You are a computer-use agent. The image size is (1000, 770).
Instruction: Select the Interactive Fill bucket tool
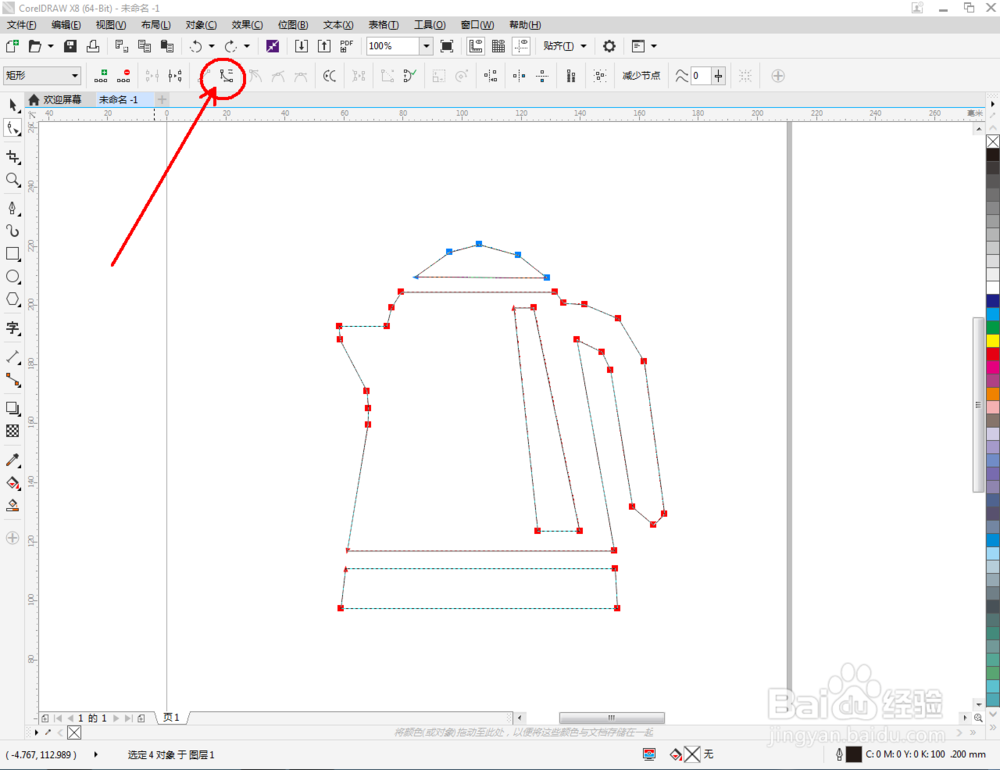point(13,483)
